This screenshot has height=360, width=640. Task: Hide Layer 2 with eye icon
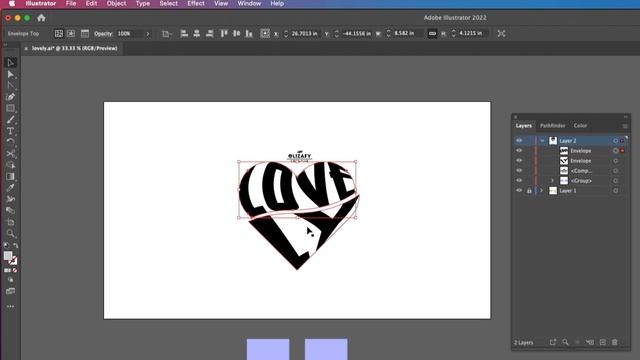[x=519, y=140]
